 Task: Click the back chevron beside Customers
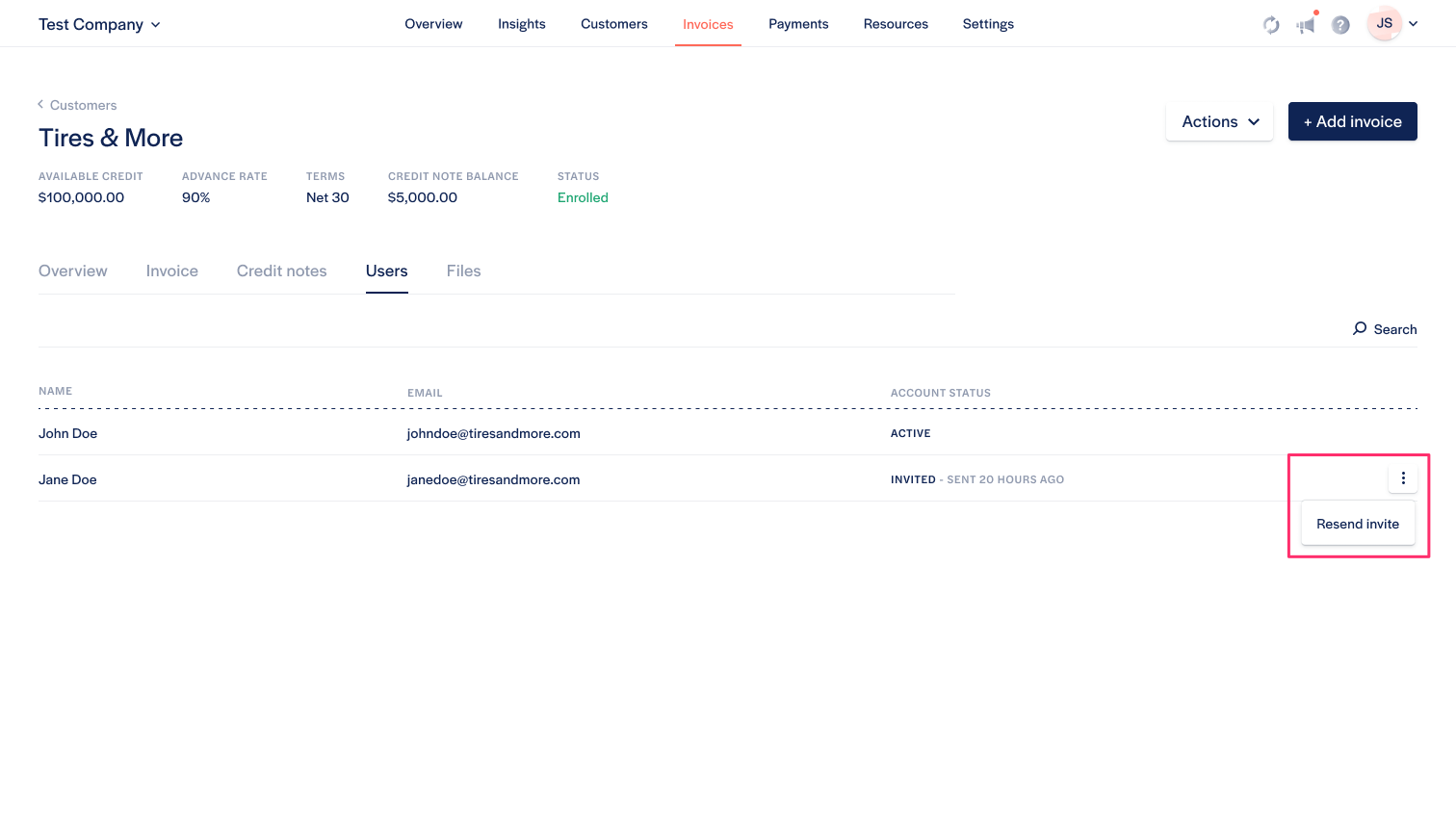(x=40, y=104)
